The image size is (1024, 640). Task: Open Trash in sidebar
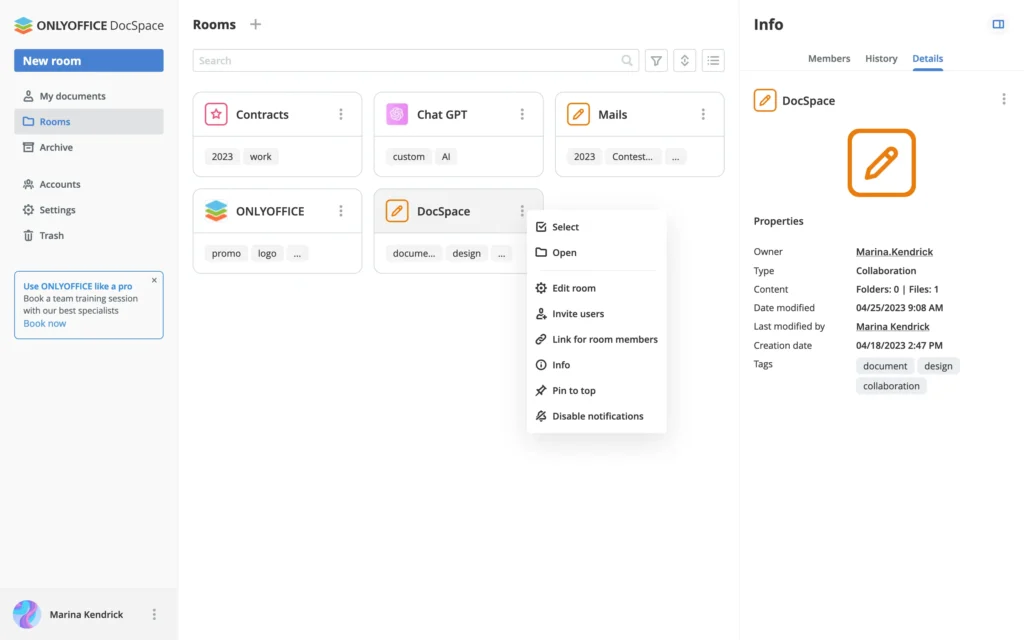[x=89, y=235]
